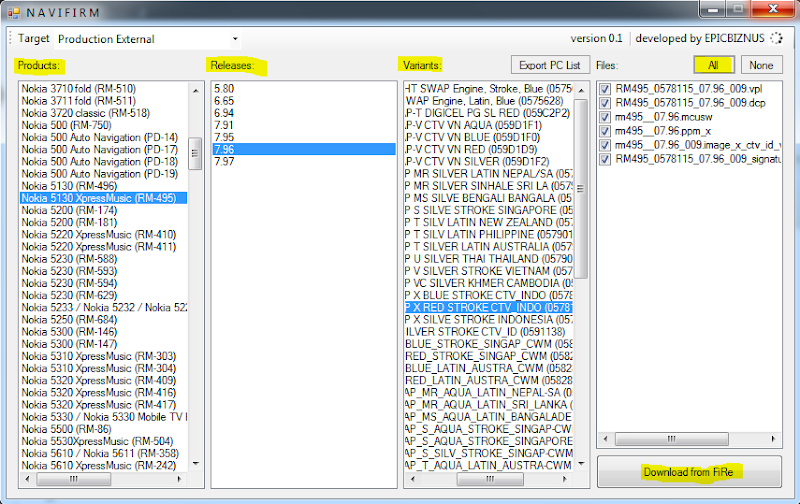Click Export PC List button
The height and width of the screenshot is (504, 800).
click(x=550, y=65)
